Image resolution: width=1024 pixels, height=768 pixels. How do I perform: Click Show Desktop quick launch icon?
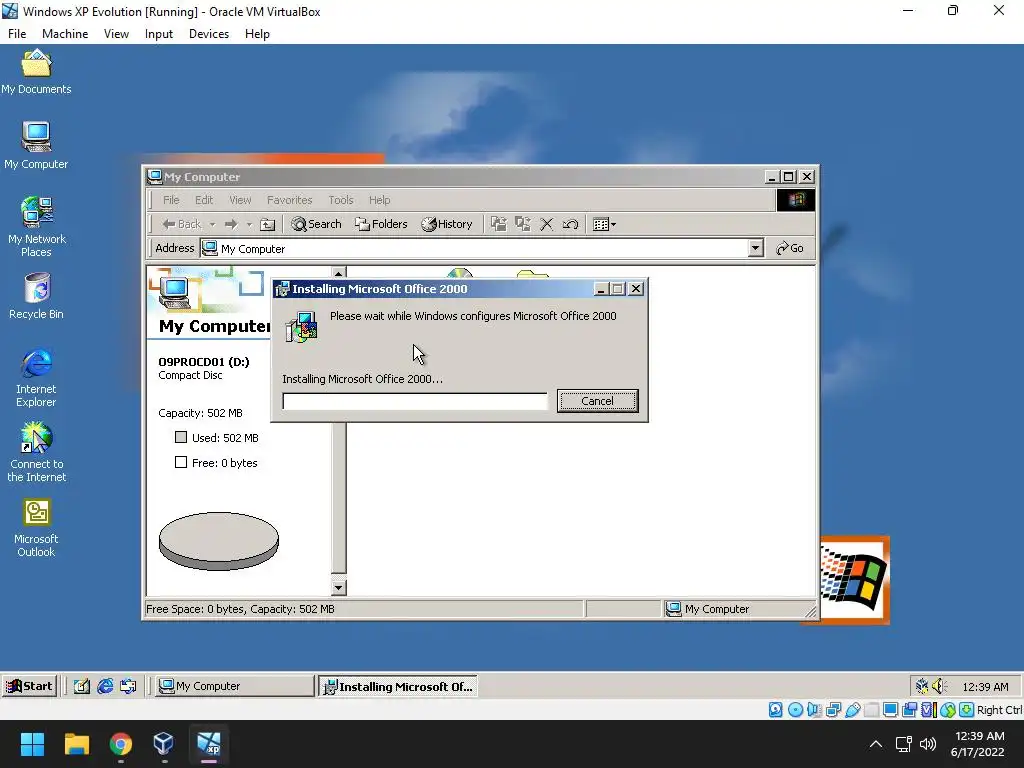click(82, 686)
